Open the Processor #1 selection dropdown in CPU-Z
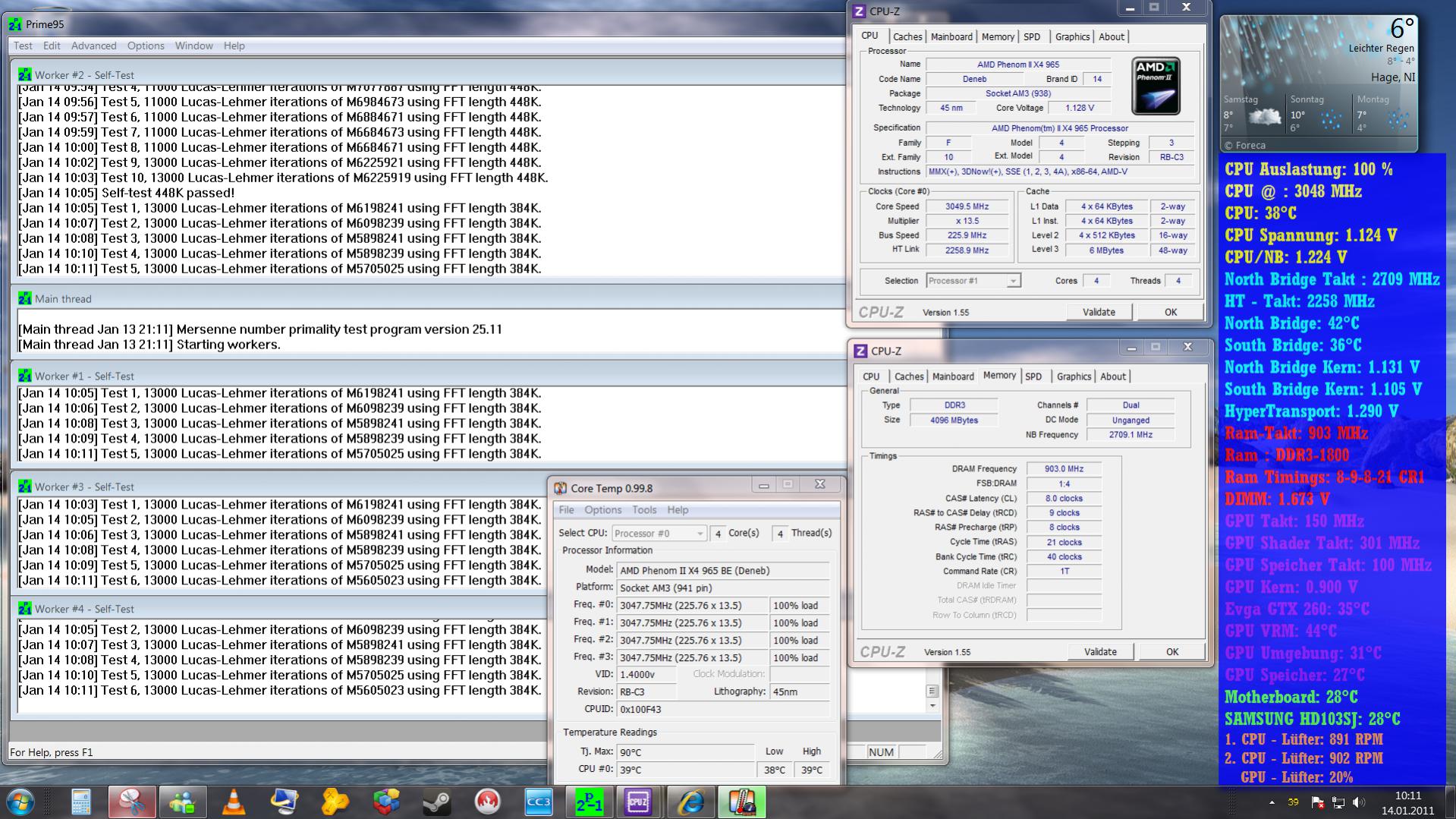Screen dimensions: 1456x819 coord(973,281)
